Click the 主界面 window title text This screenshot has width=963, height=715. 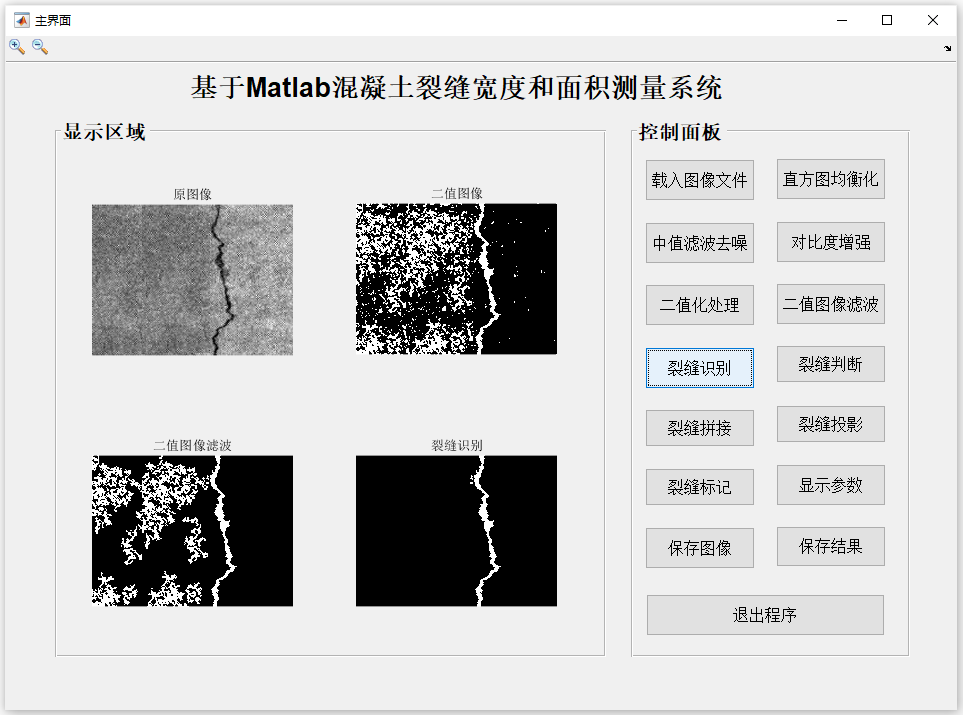click(x=53, y=20)
